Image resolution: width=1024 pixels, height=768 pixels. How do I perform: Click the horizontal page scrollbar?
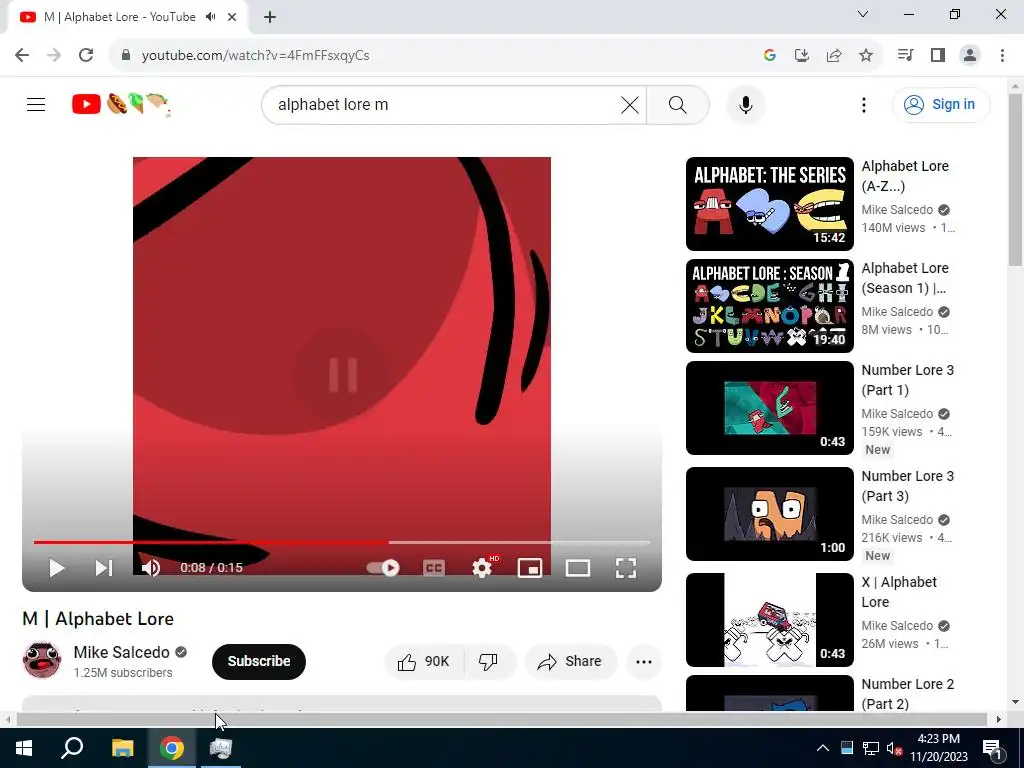(x=502, y=719)
